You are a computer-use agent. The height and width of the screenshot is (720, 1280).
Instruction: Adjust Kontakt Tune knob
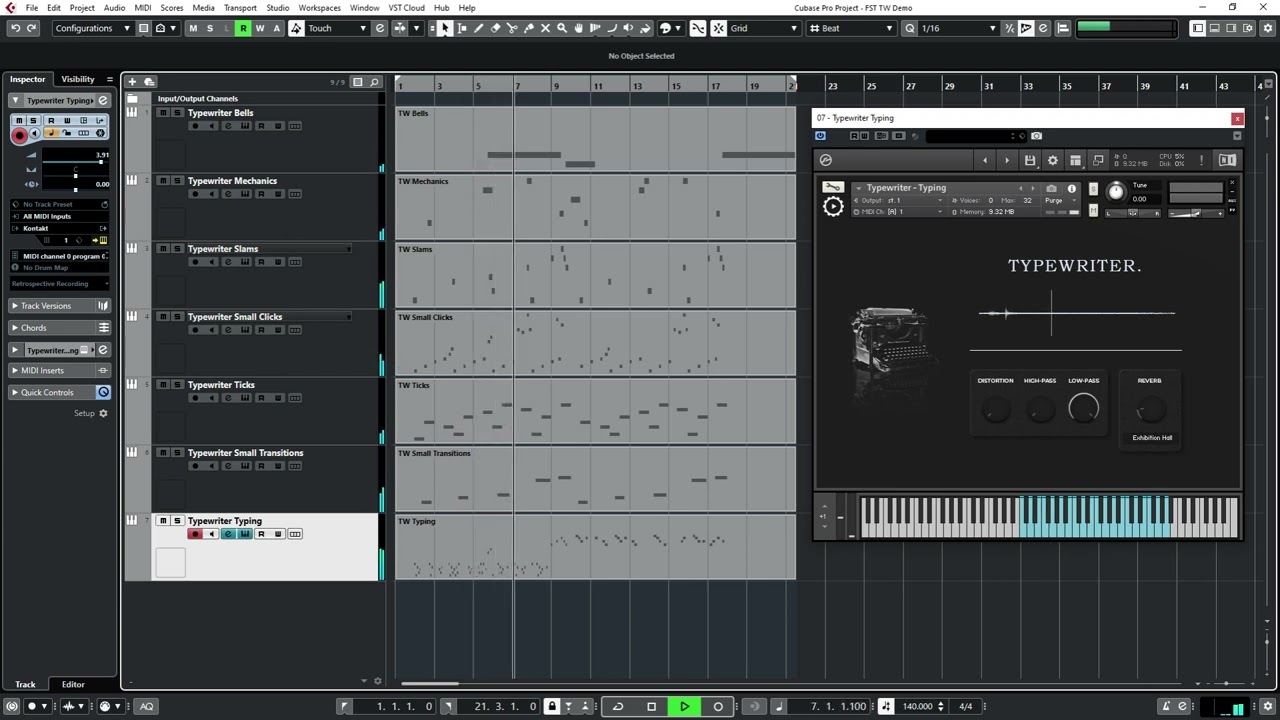click(x=1116, y=191)
